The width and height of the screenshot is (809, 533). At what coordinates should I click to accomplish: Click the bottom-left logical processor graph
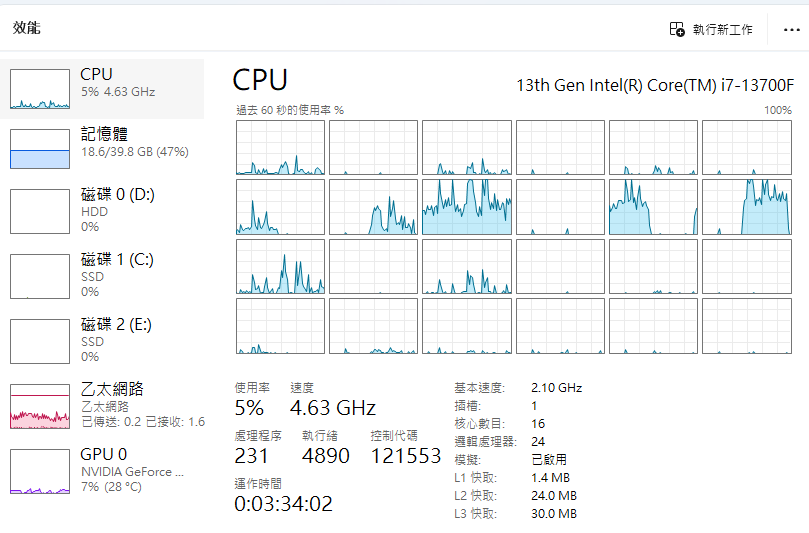(x=281, y=326)
